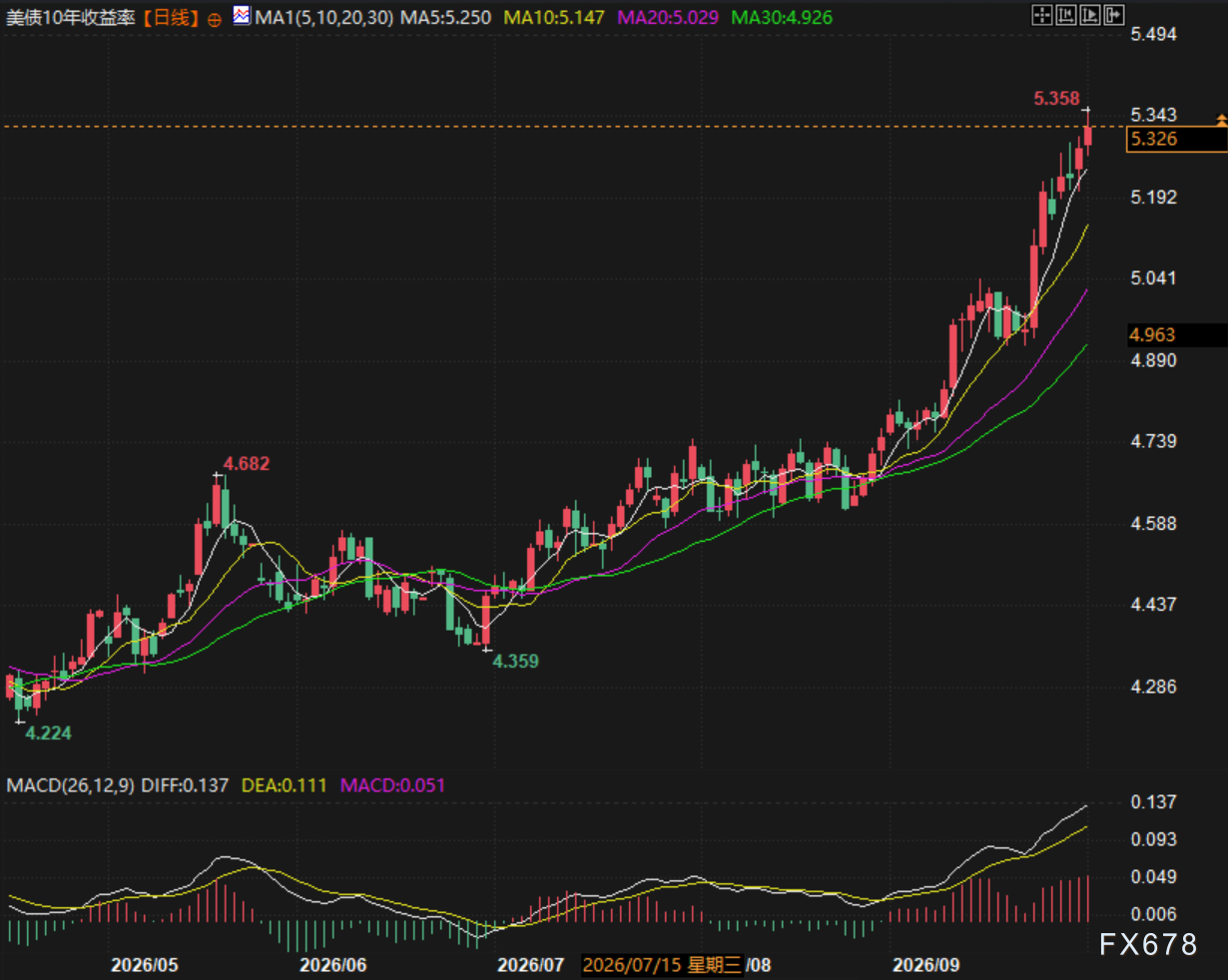1228x980 pixels.
Task: Click the jump-to-start axis icon
Action: coord(1066,15)
